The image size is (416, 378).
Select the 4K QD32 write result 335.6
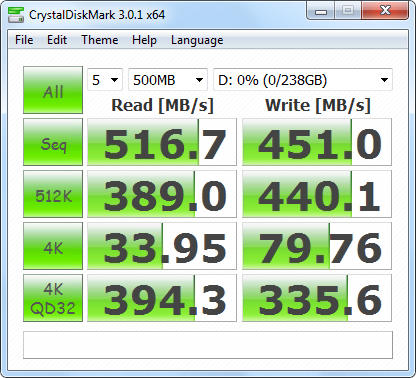click(317, 298)
